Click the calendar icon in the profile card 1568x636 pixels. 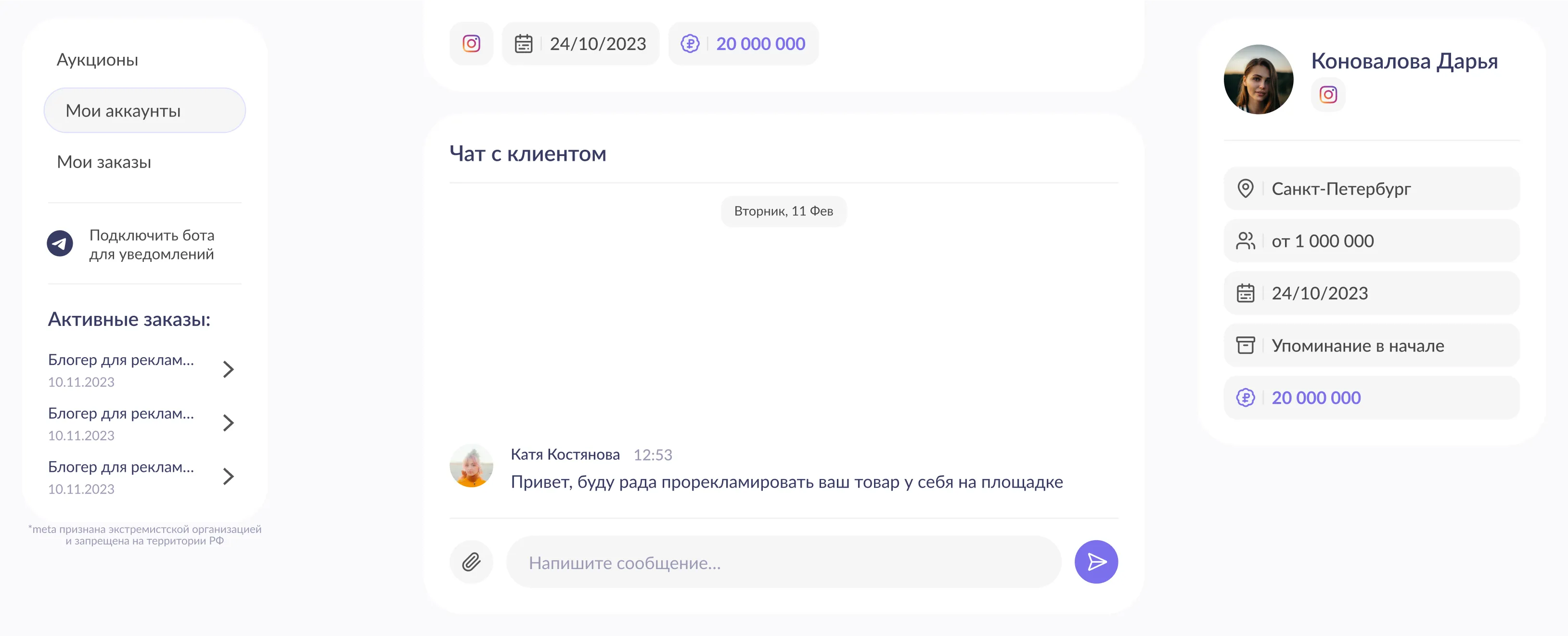click(x=1246, y=294)
